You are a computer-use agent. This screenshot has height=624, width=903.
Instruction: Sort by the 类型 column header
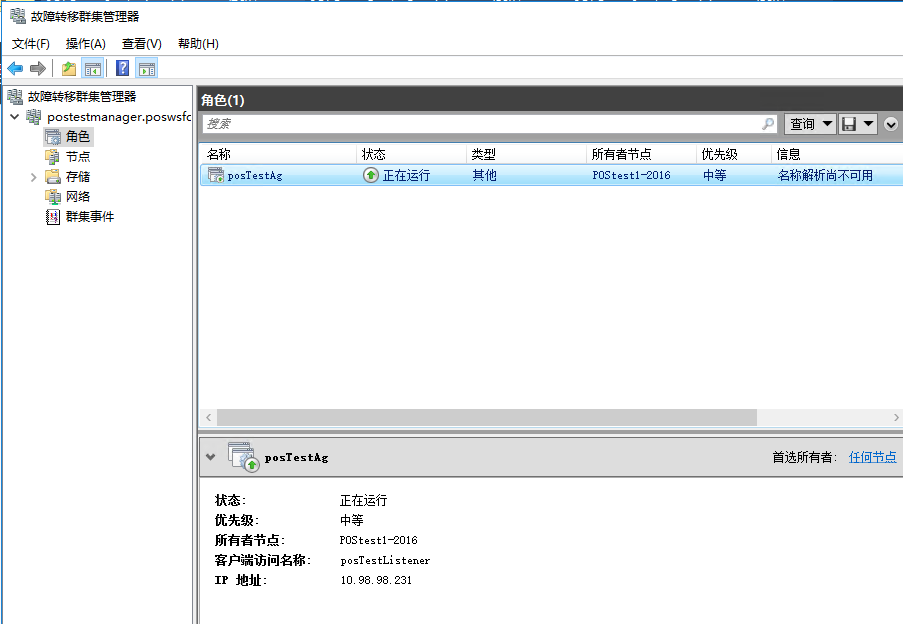click(526, 154)
